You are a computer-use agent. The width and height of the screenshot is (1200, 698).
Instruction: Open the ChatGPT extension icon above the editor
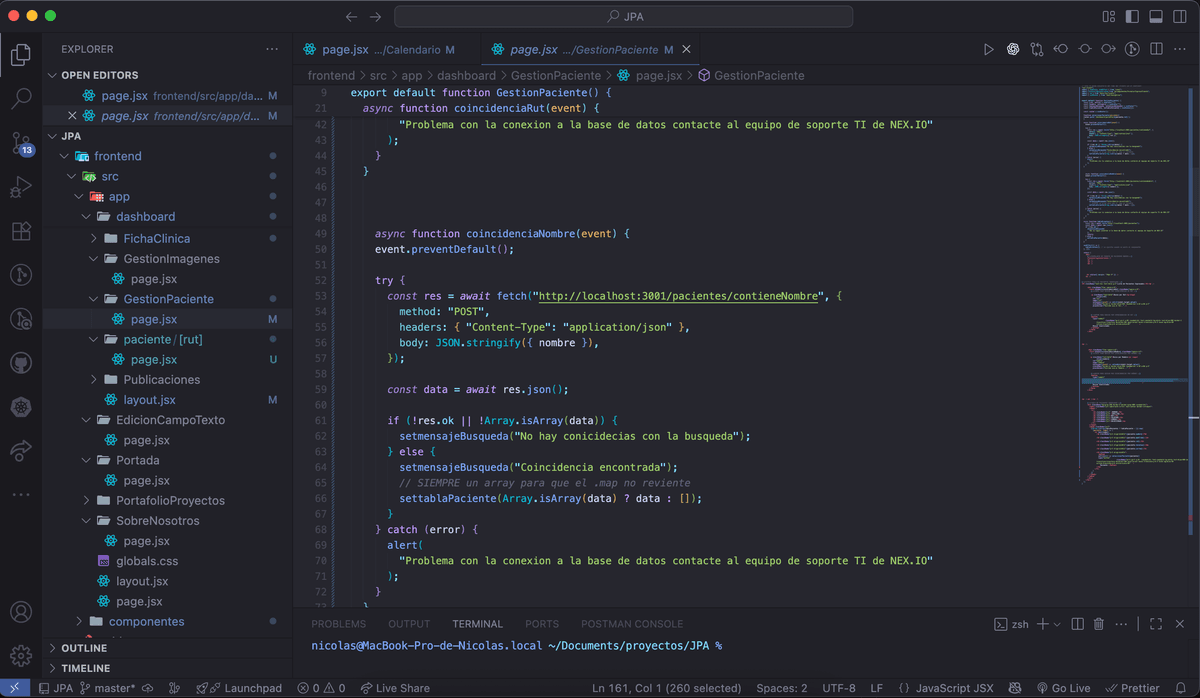[1012, 48]
